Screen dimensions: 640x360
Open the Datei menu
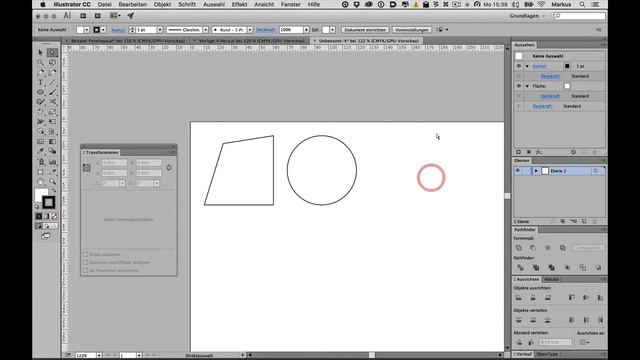click(104, 4)
